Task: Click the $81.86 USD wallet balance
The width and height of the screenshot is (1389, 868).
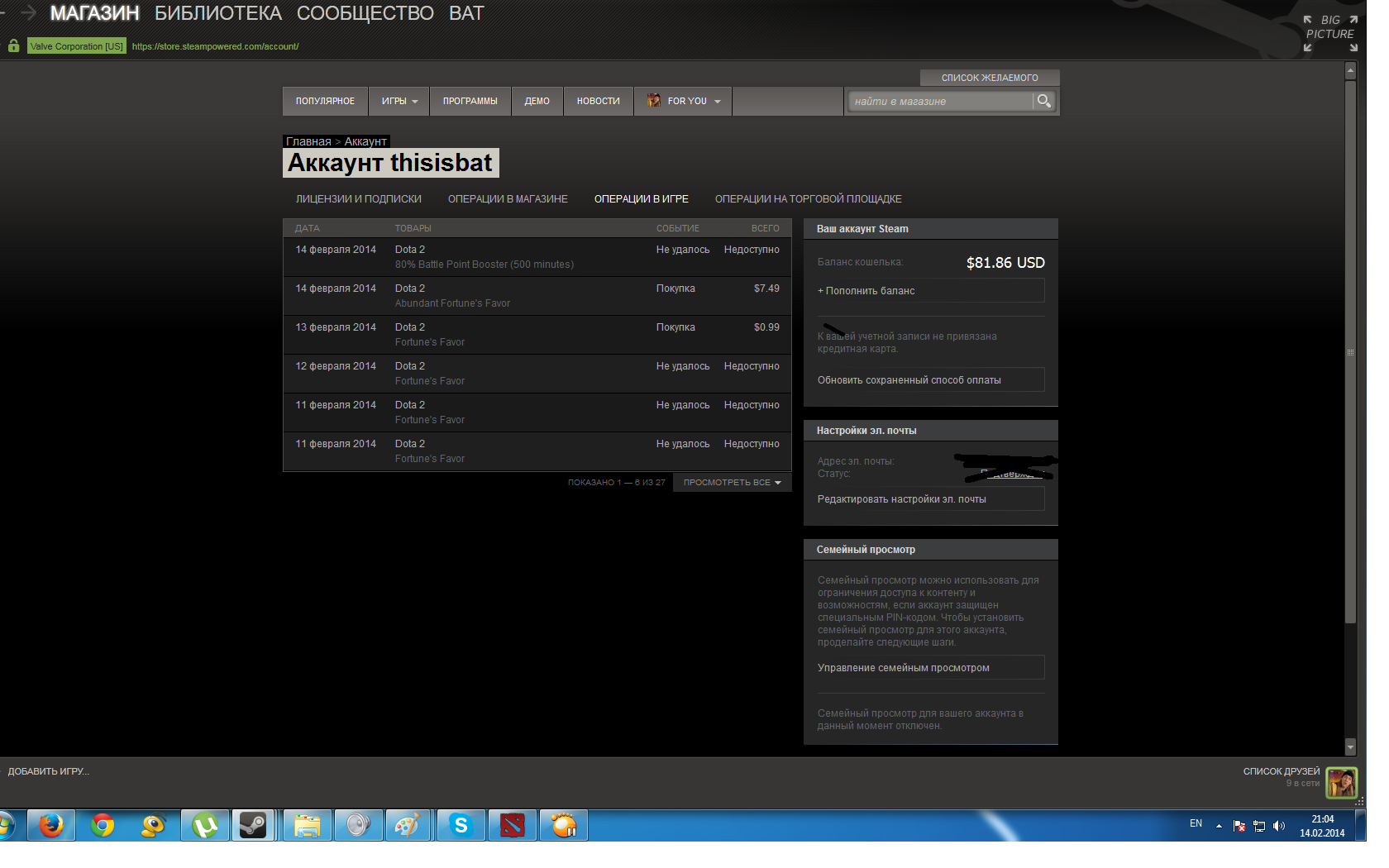Action: 1005,263
